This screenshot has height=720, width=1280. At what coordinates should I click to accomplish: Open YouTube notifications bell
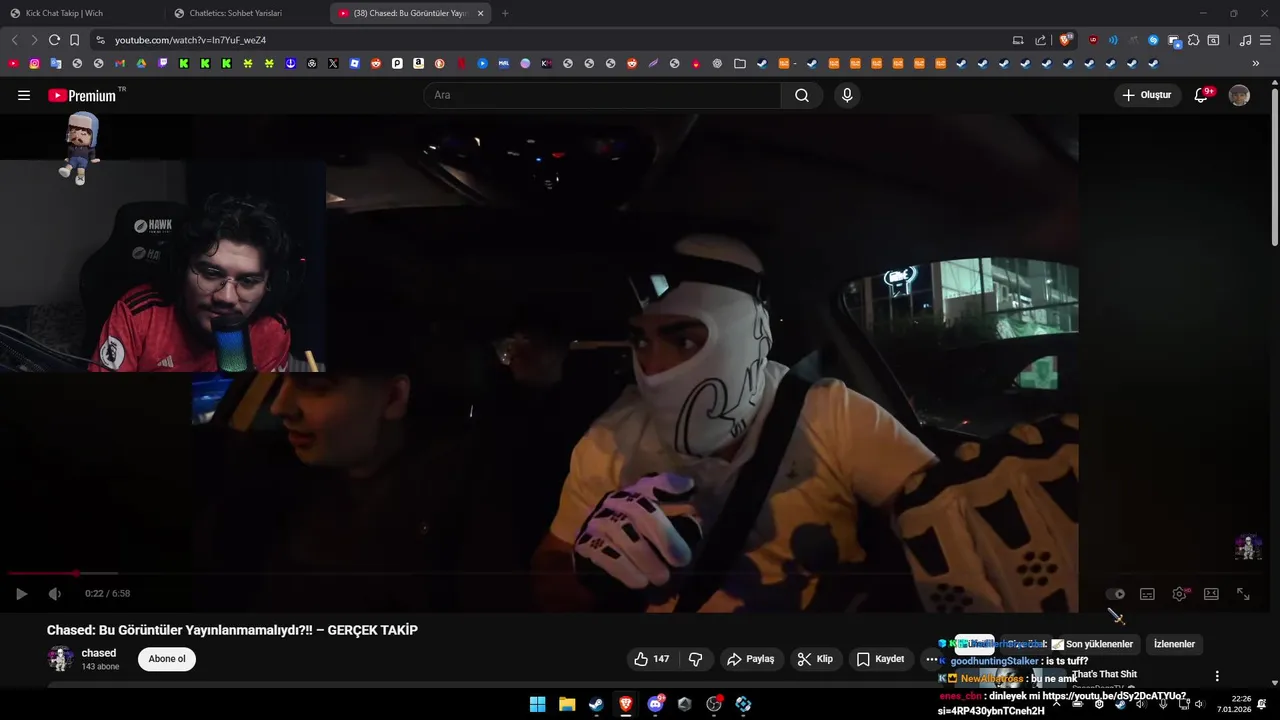1202,95
